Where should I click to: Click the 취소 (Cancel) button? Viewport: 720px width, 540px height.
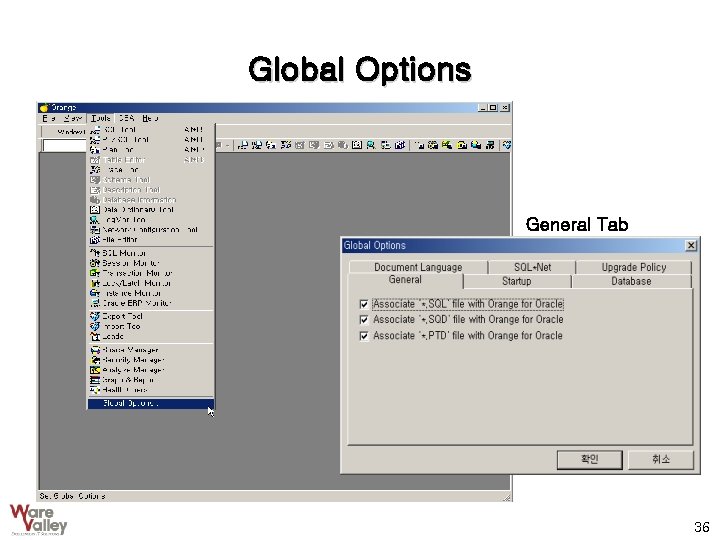[x=661, y=459]
